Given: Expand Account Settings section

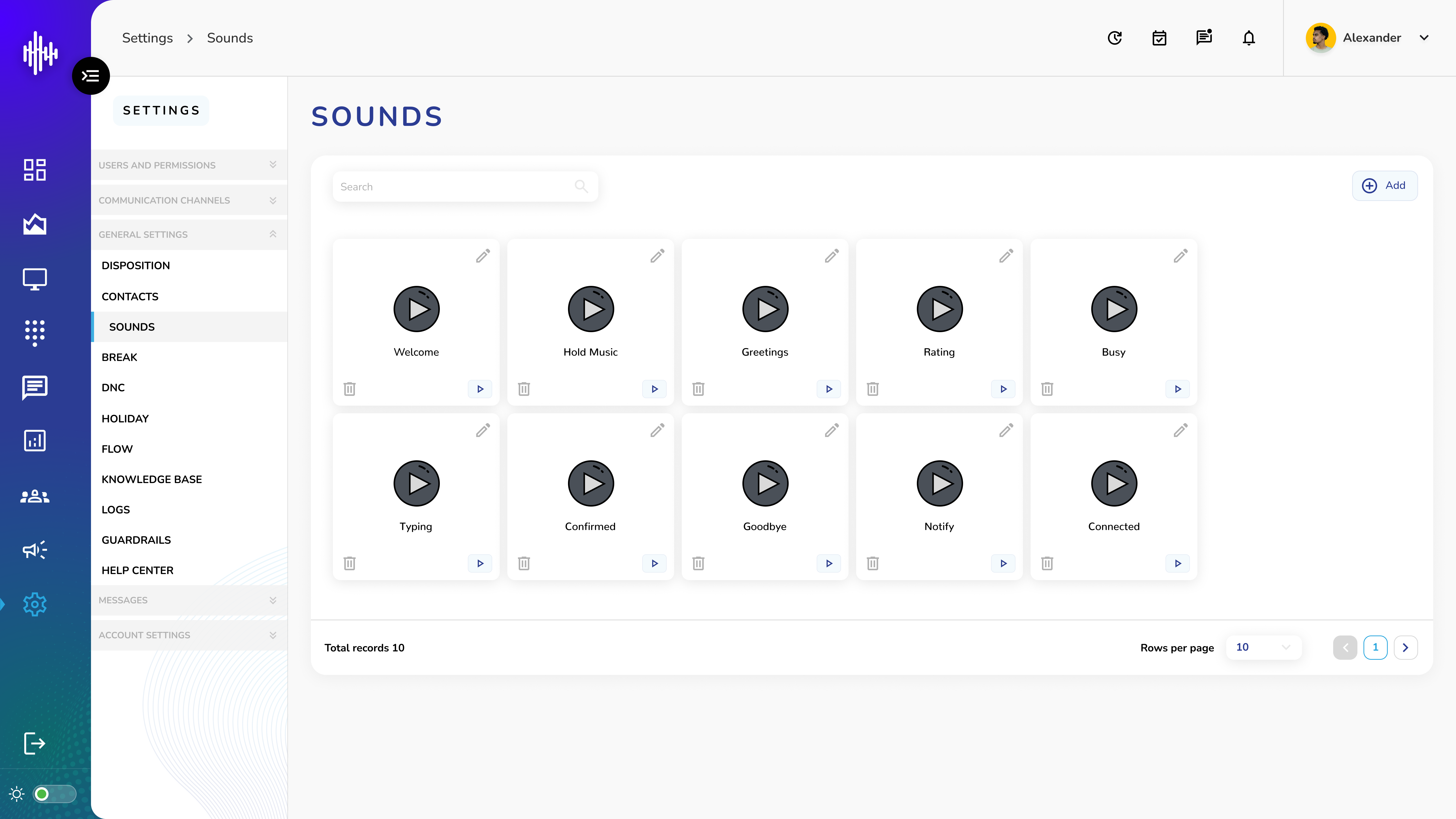Looking at the screenshot, I should 189,635.
